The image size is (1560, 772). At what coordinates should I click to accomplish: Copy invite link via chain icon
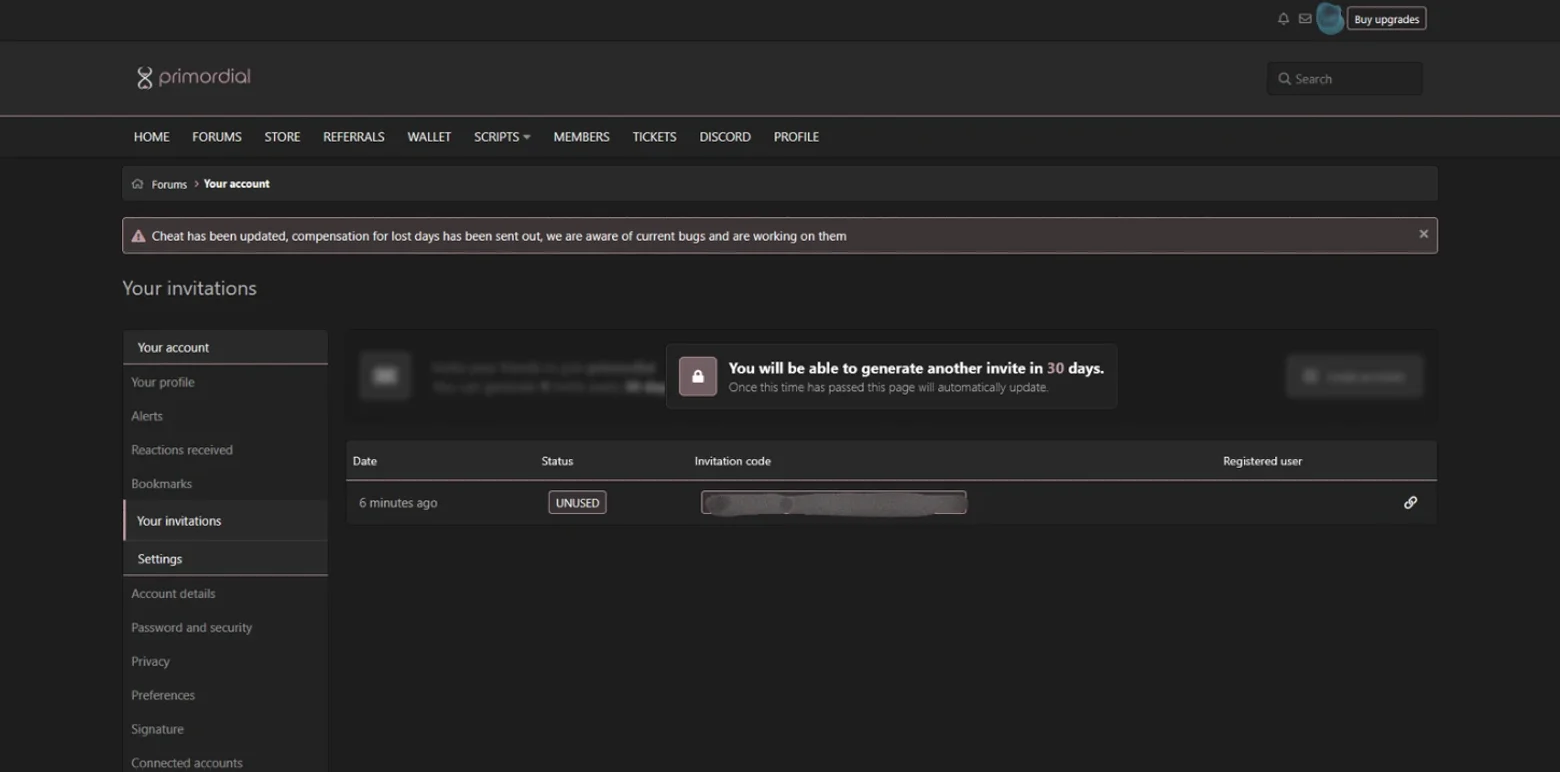[1410, 503]
